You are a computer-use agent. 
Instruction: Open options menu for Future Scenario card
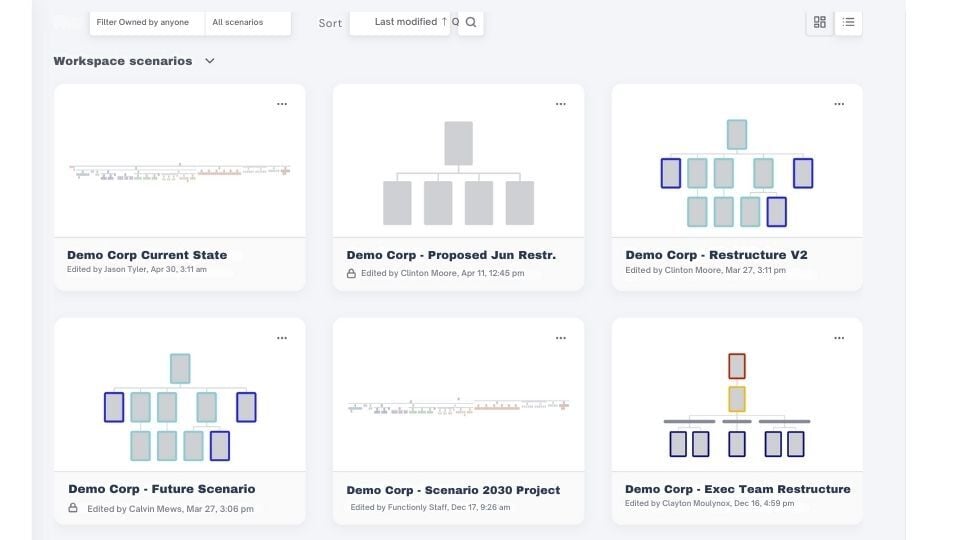(282, 338)
